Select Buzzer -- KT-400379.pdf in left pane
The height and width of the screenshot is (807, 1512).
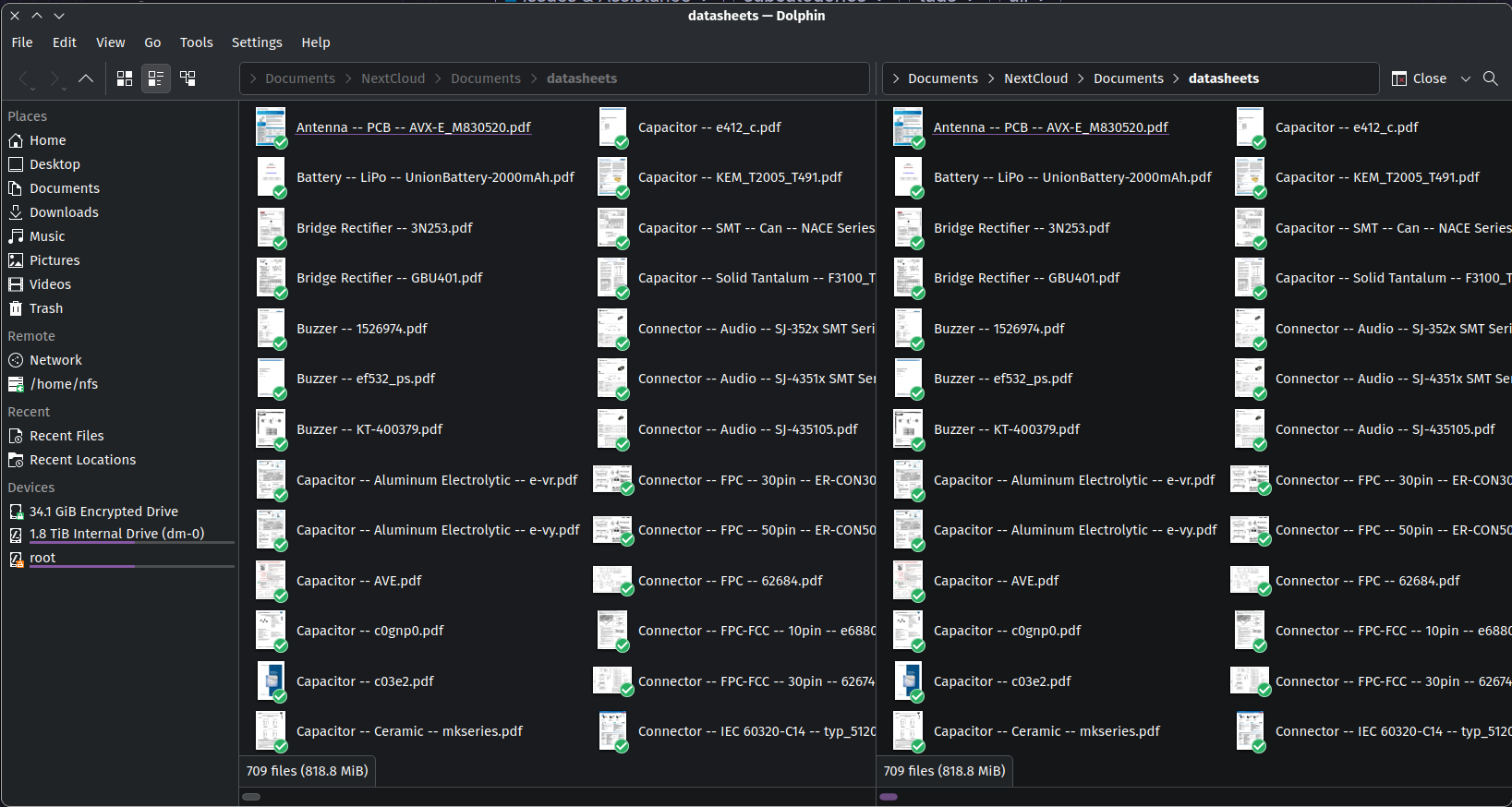click(x=369, y=429)
